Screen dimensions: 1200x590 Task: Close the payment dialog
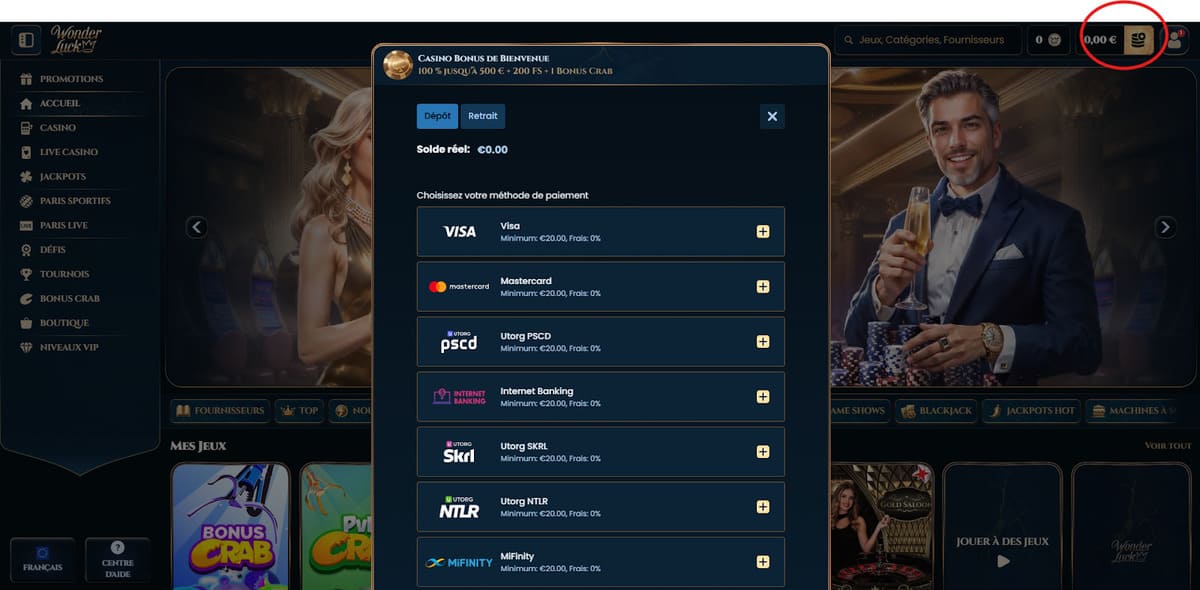(772, 116)
